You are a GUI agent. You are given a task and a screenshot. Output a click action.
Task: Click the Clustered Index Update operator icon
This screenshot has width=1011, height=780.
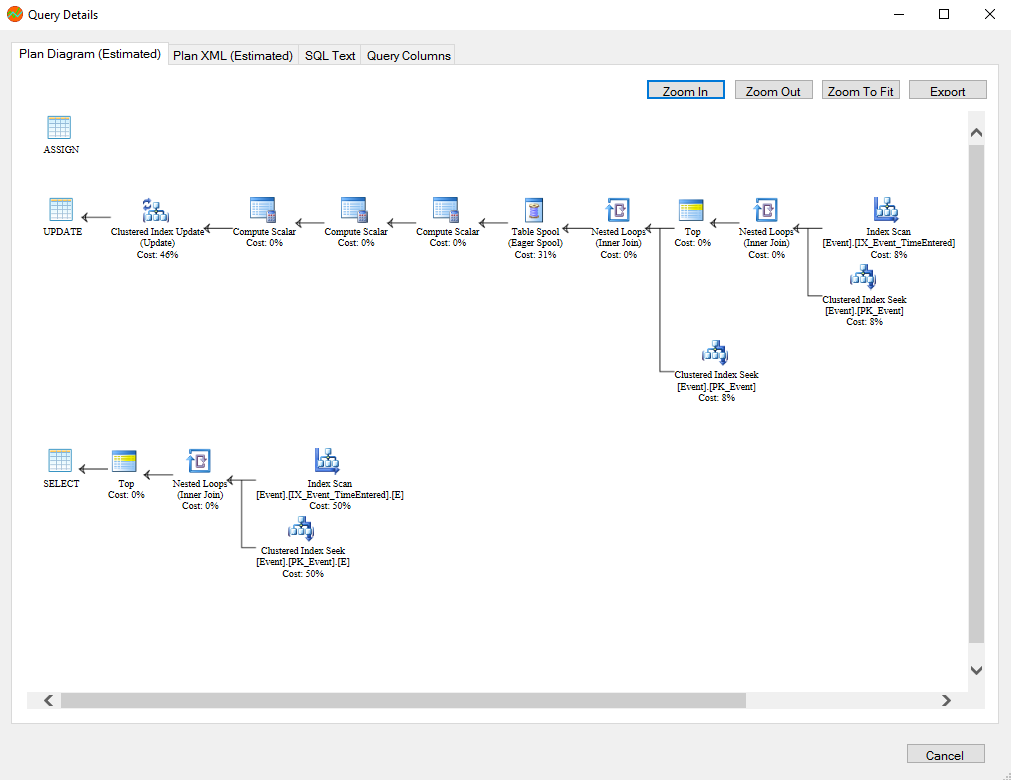[x=155, y=210]
